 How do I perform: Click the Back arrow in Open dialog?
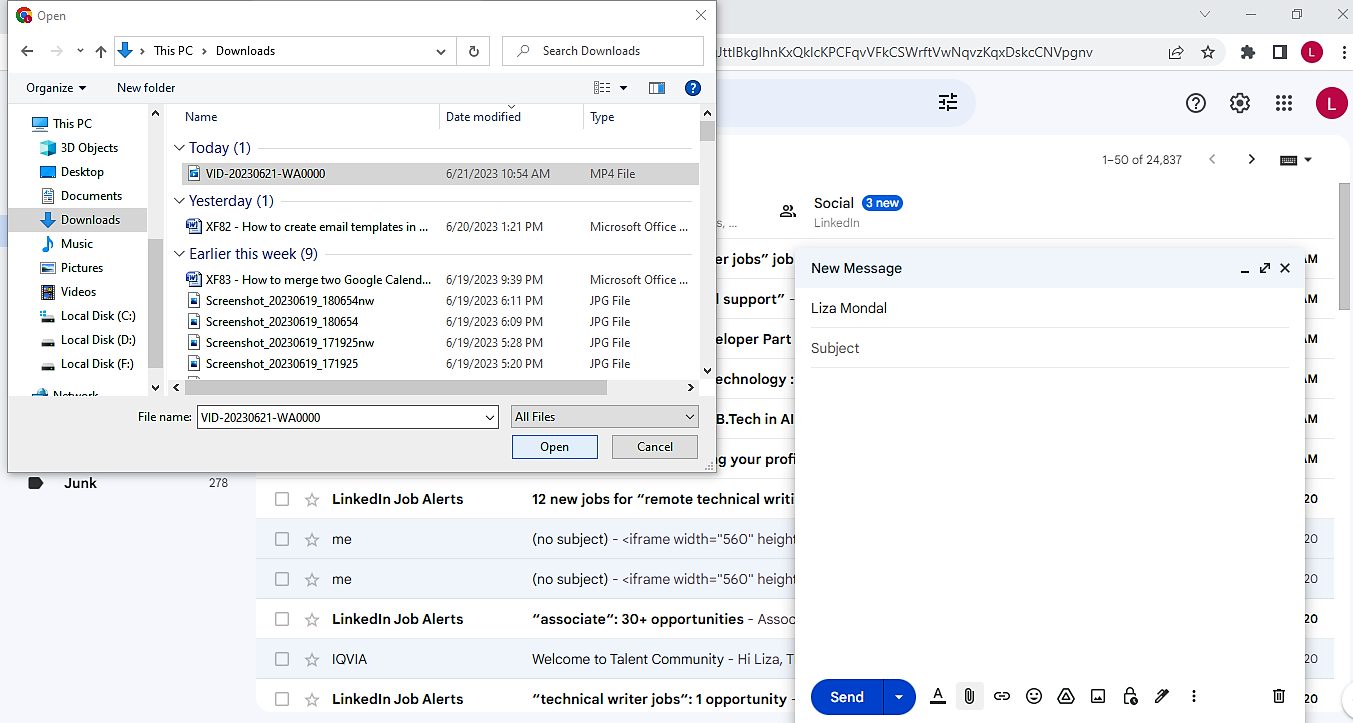[x=27, y=51]
